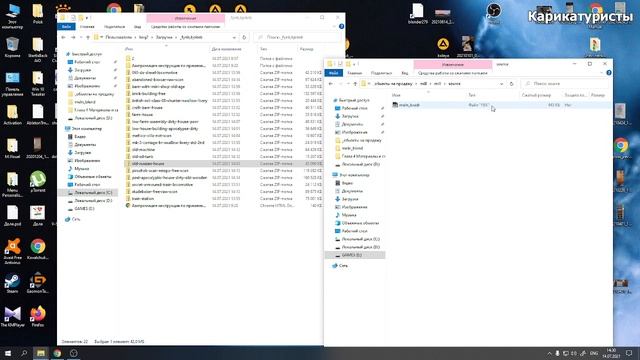This screenshot has width=640, height=360.
Task: Select the old-machine ZIP file
Action: coord(224,149)
